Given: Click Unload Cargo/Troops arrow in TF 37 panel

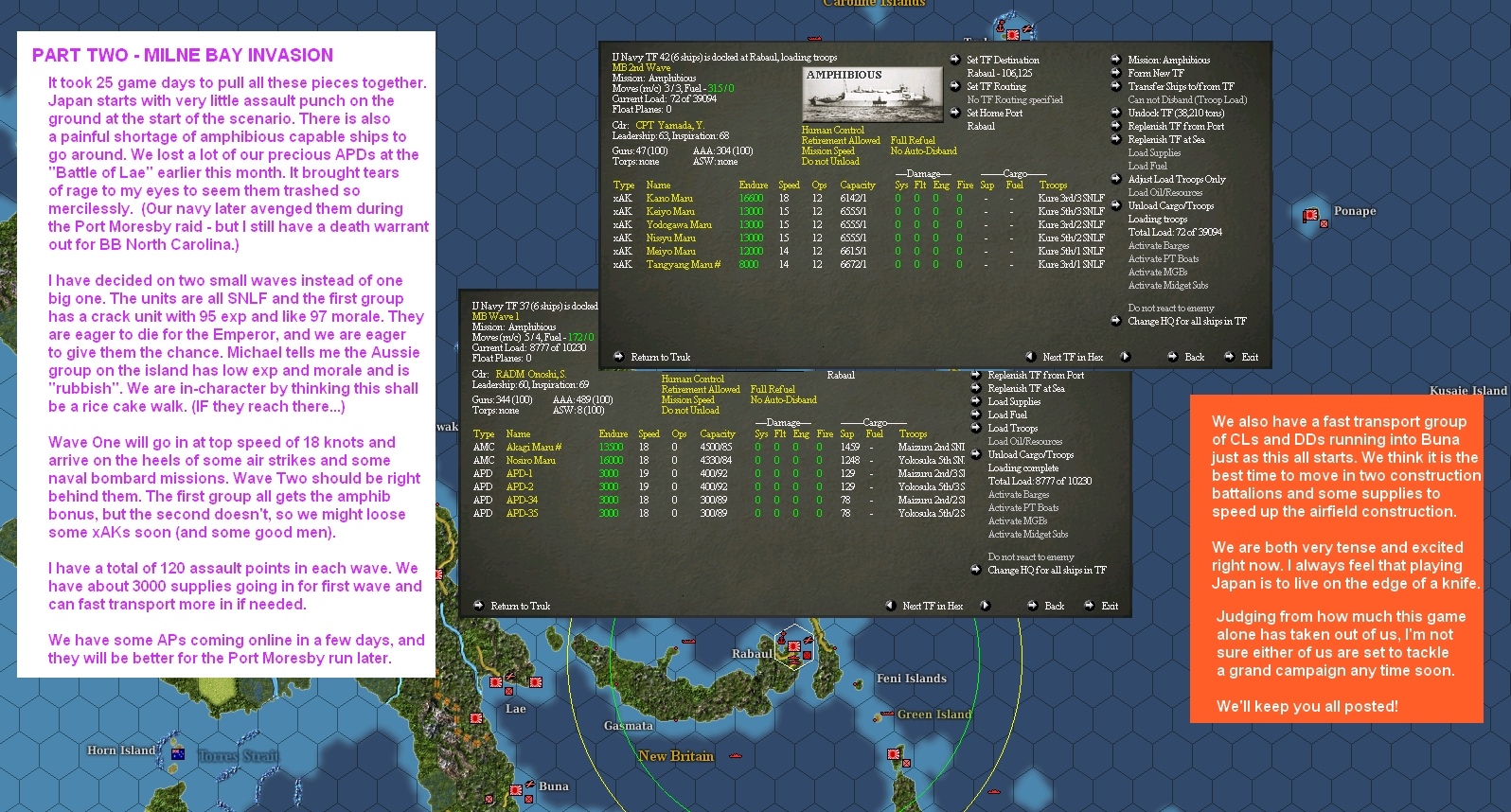Looking at the screenshot, I should click(x=976, y=454).
